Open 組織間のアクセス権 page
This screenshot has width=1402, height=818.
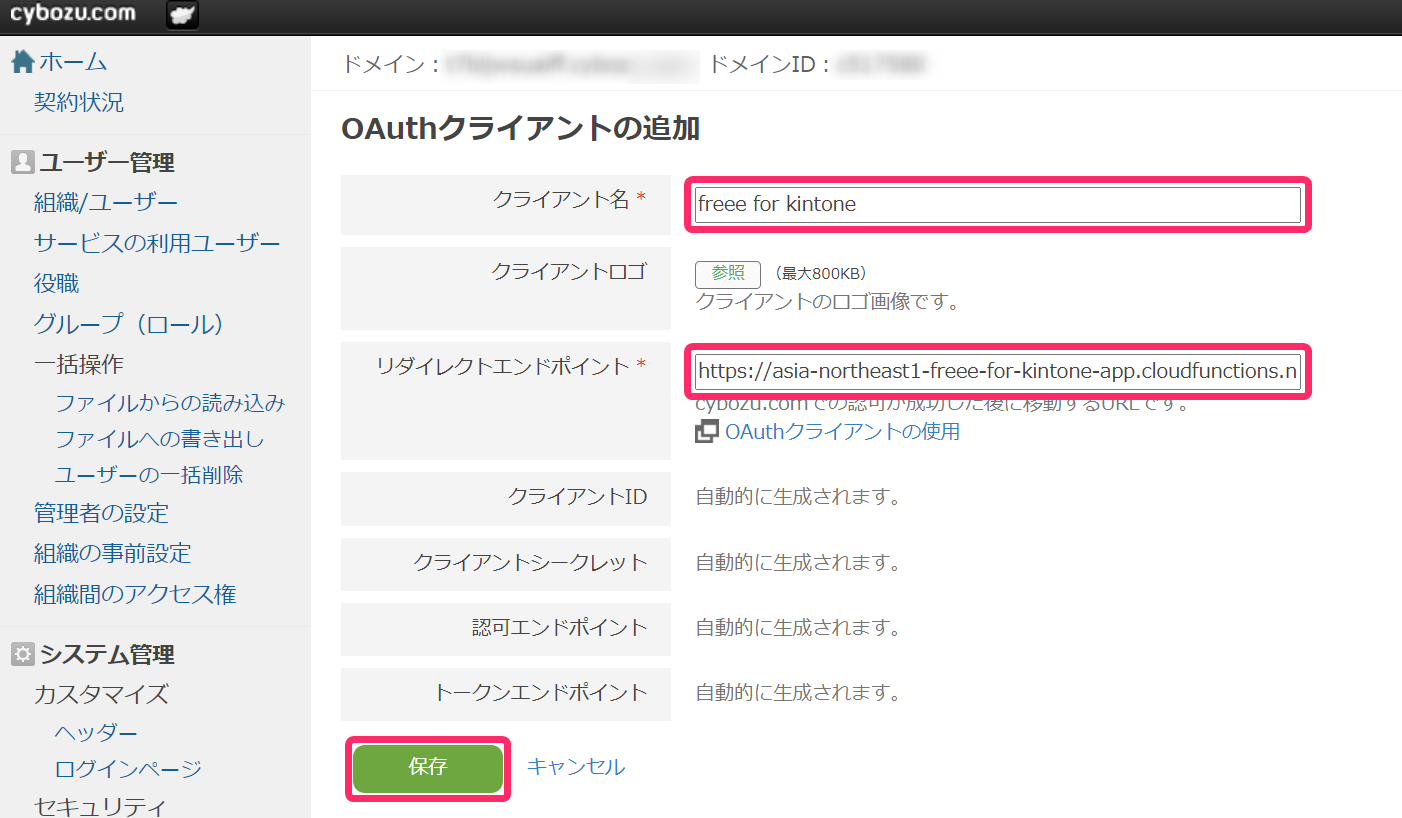tap(135, 595)
